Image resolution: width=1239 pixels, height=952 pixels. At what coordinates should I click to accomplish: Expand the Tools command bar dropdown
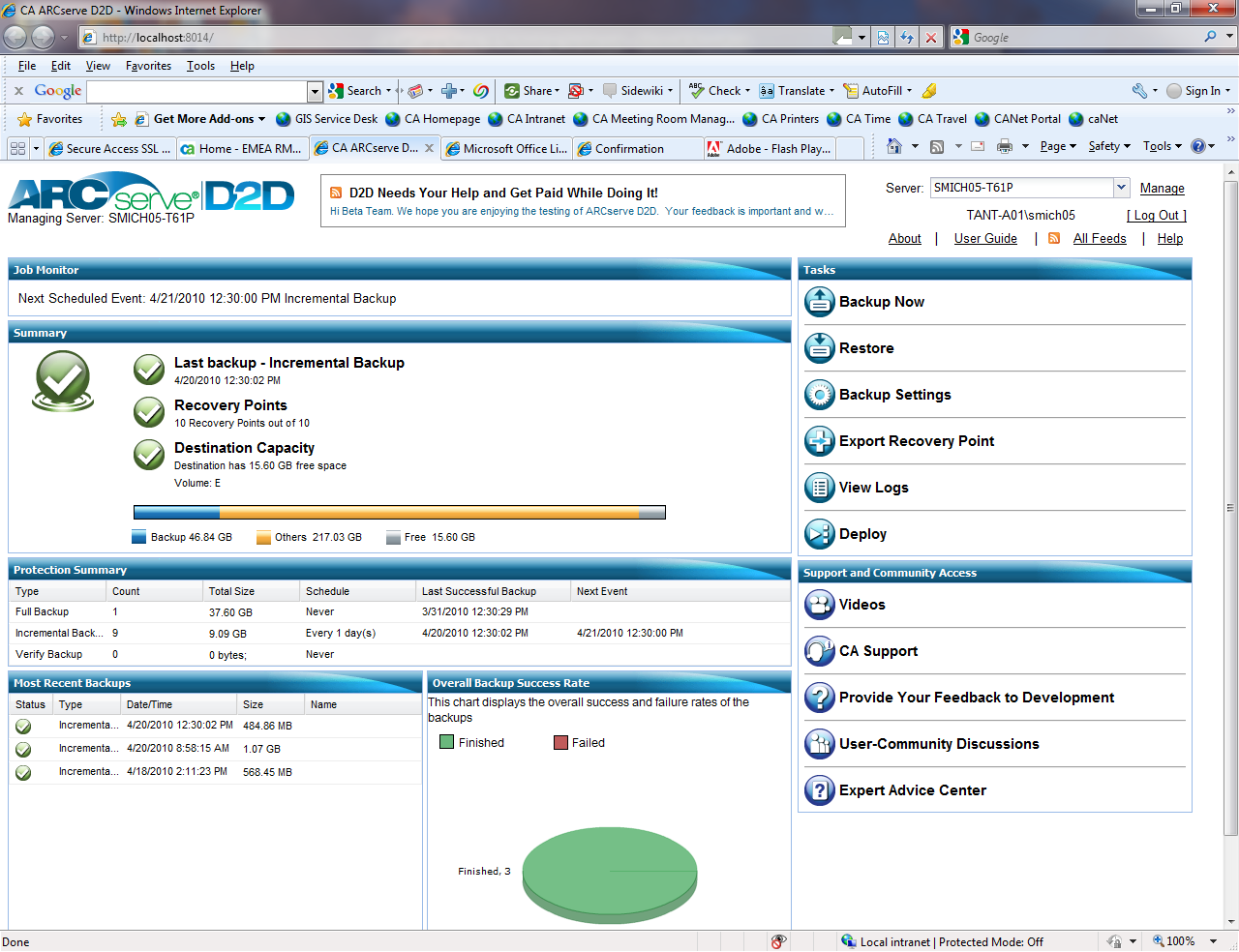[1163, 146]
